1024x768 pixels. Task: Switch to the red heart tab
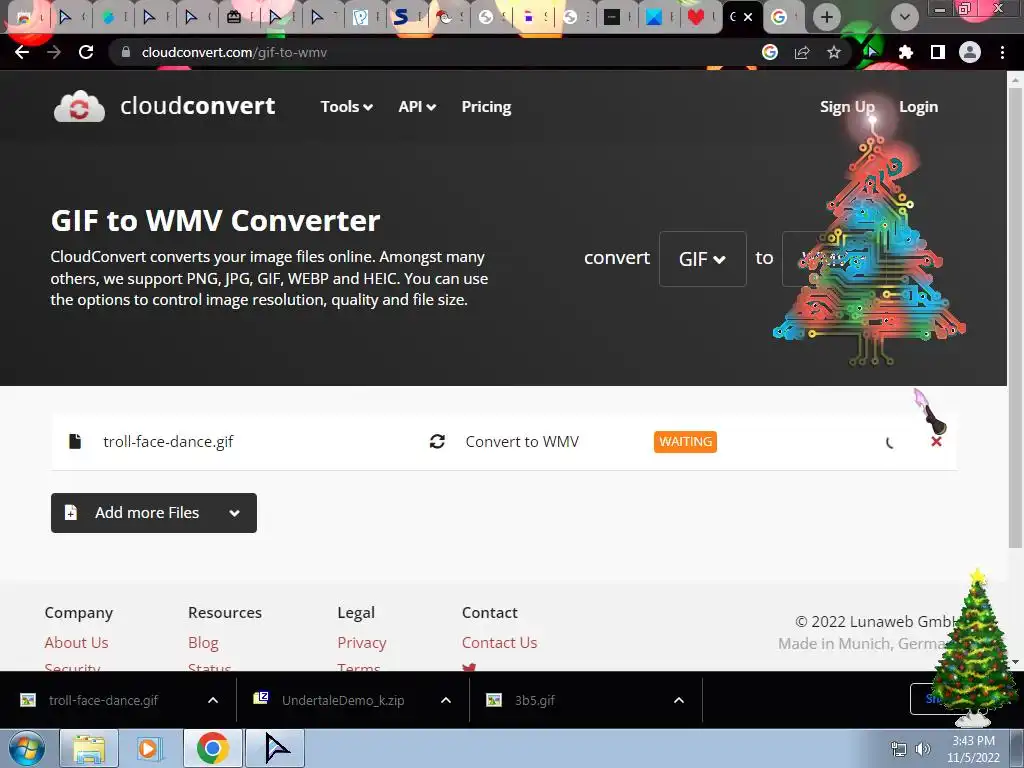coord(696,17)
